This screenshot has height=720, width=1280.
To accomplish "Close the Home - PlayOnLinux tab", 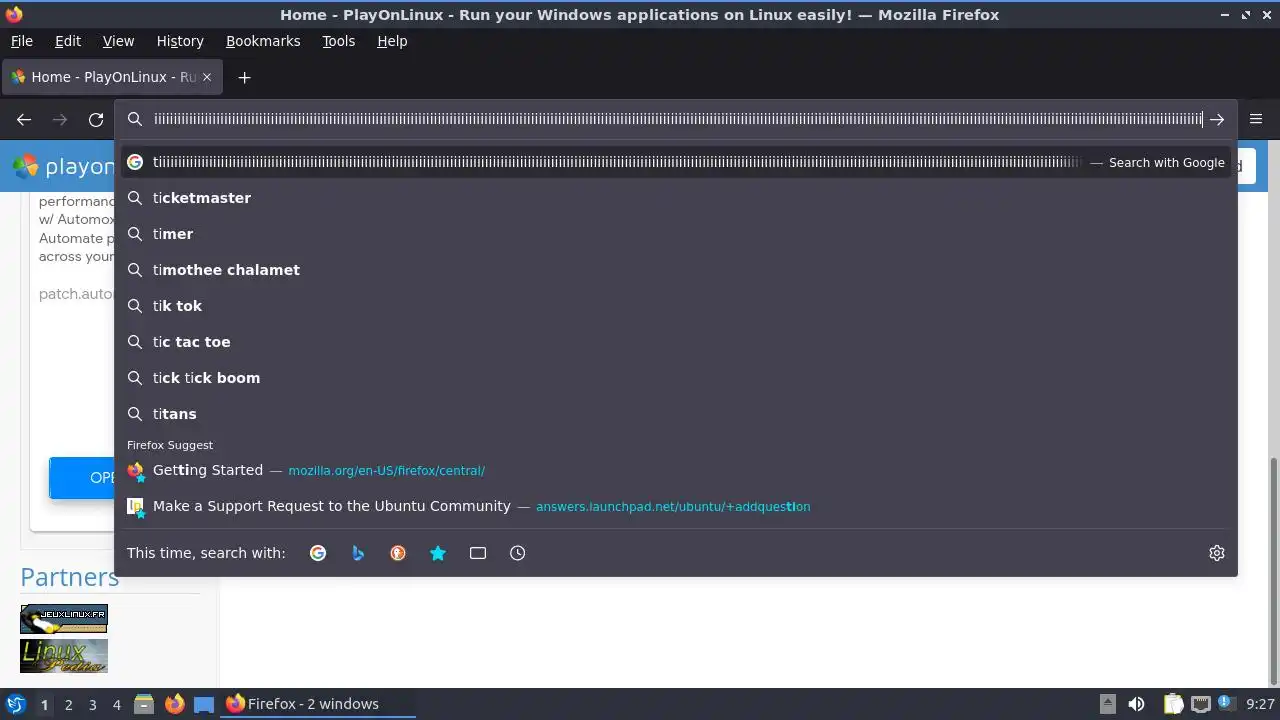I will 207,77.
